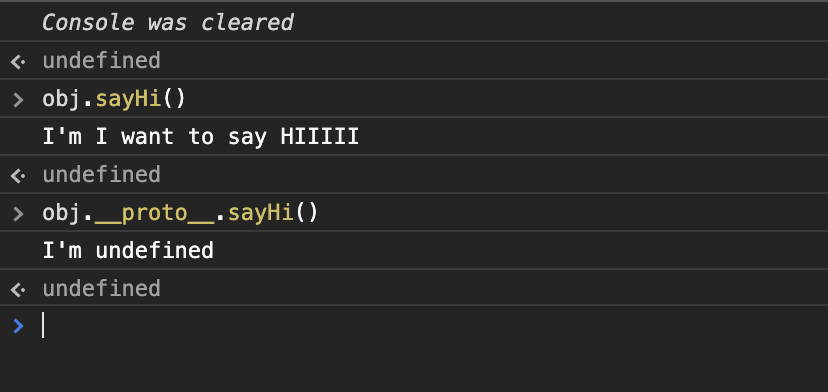Viewport: 828px width, 392px height.
Task: Click sayHi in the obj.__proto__.sayHi() command
Action: click(261, 213)
